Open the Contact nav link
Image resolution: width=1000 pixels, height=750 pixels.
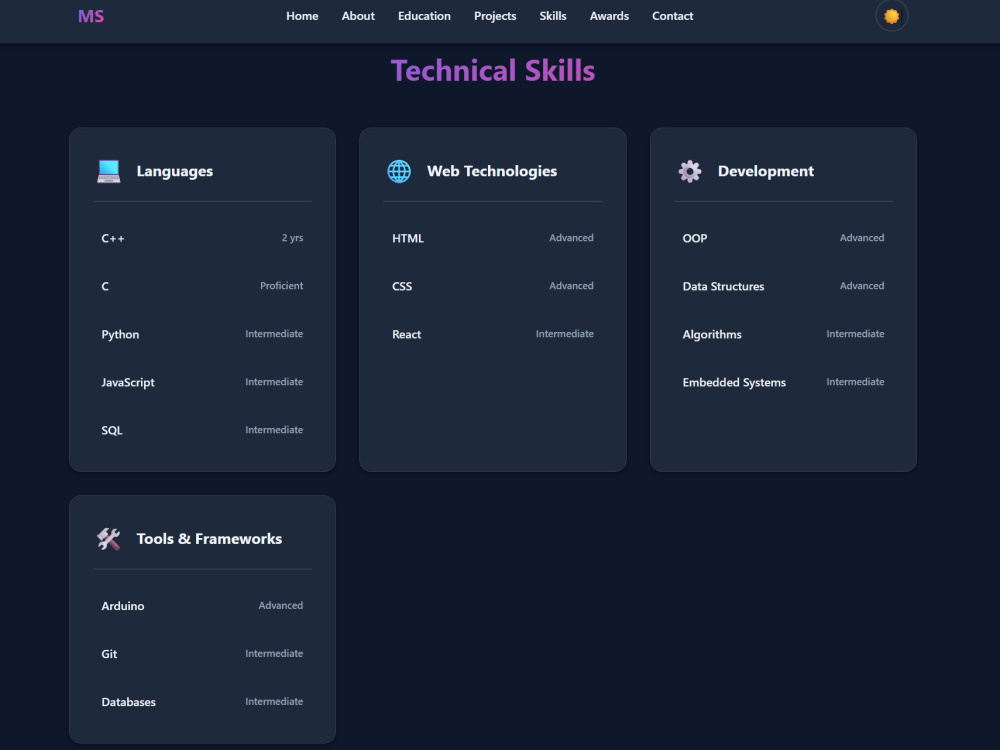click(672, 16)
